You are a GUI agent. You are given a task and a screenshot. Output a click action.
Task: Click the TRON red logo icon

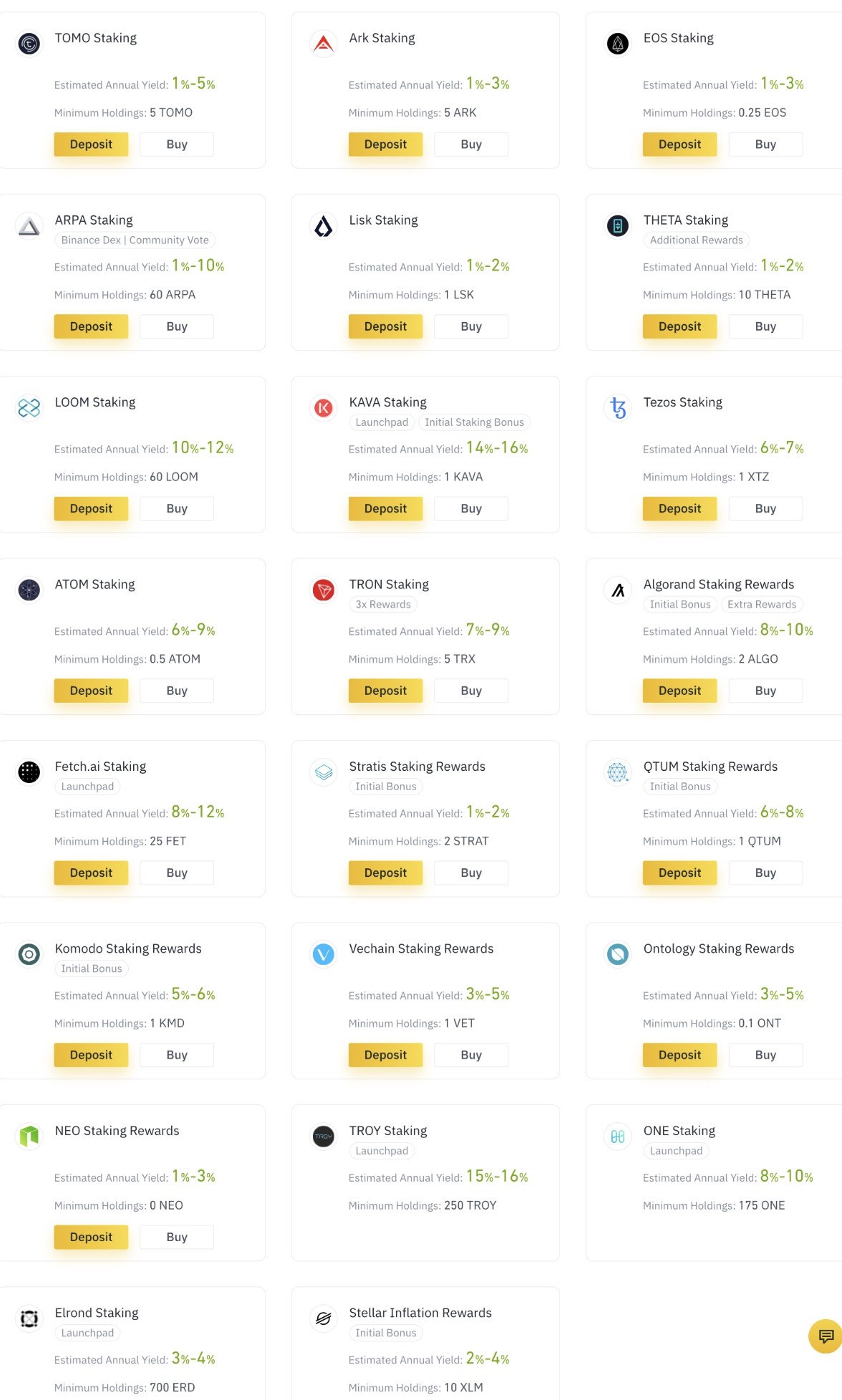point(324,590)
